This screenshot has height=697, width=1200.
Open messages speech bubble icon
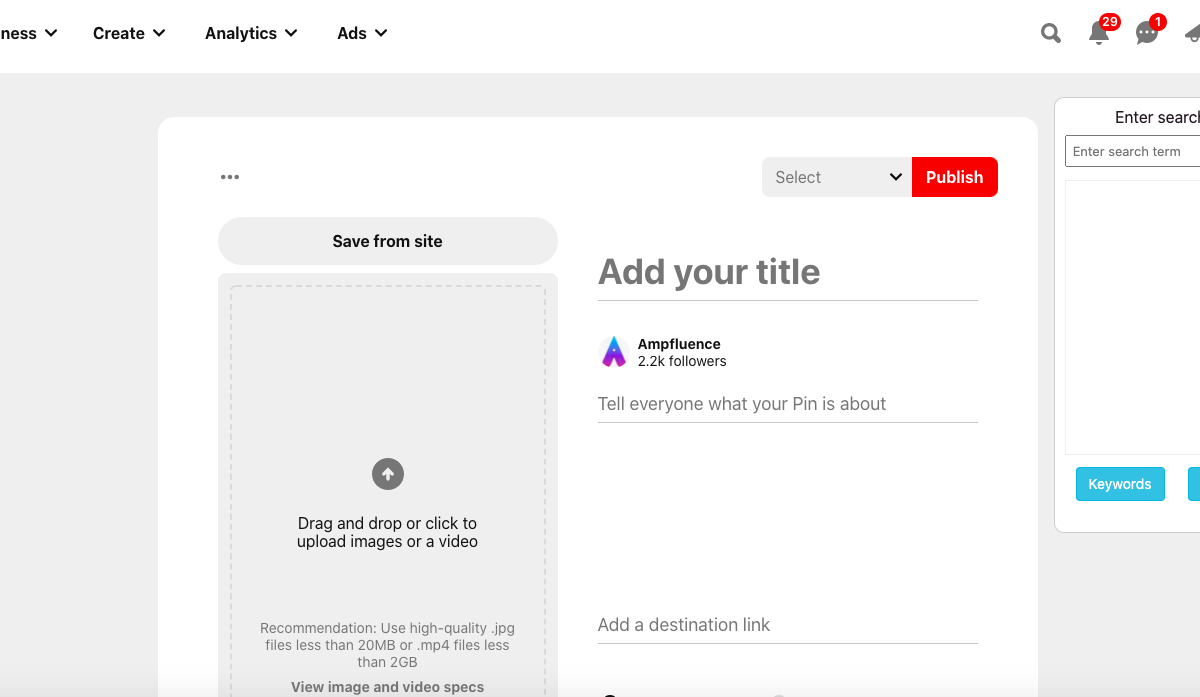click(x=1146, y=33)
